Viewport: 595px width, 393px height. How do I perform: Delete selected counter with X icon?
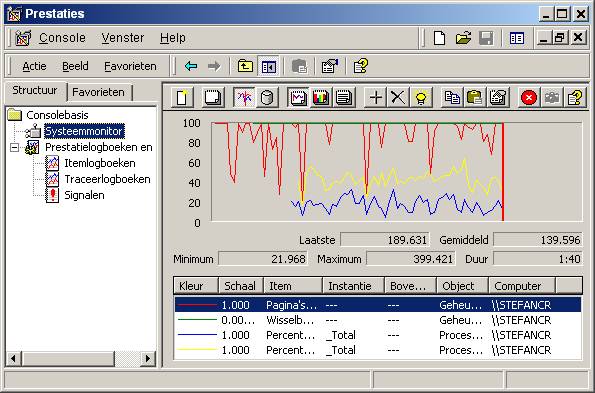coord(398,98)
